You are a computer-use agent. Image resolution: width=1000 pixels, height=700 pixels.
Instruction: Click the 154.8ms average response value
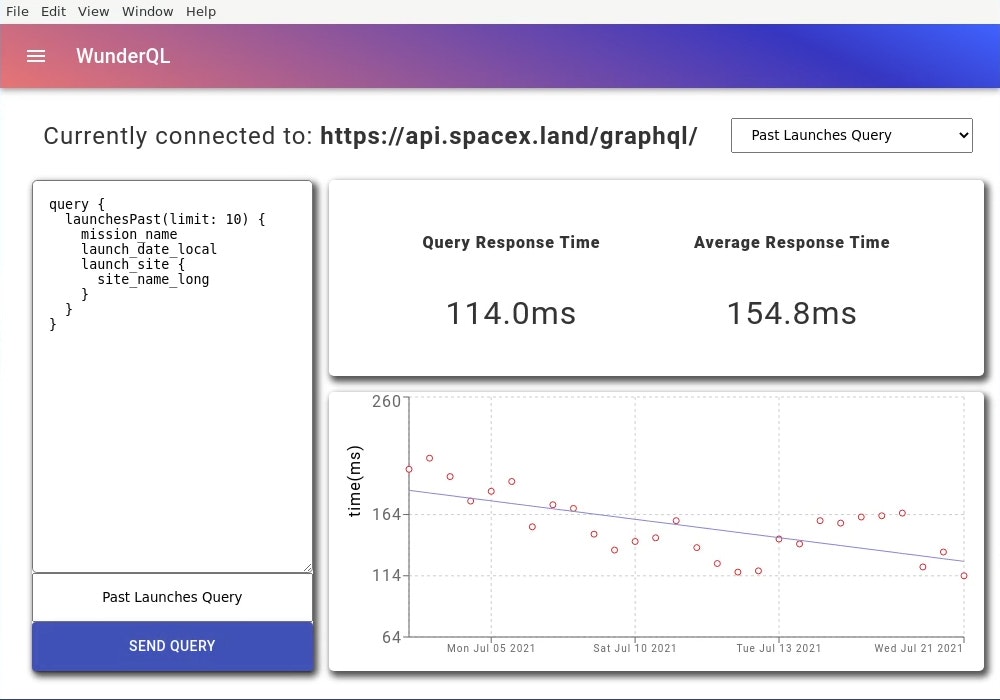[791, 313]
